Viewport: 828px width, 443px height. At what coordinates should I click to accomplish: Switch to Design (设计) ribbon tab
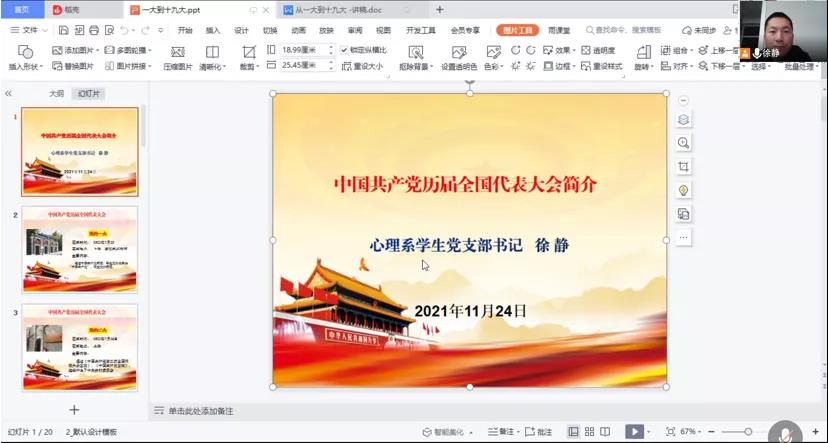[x=241, y=30]
